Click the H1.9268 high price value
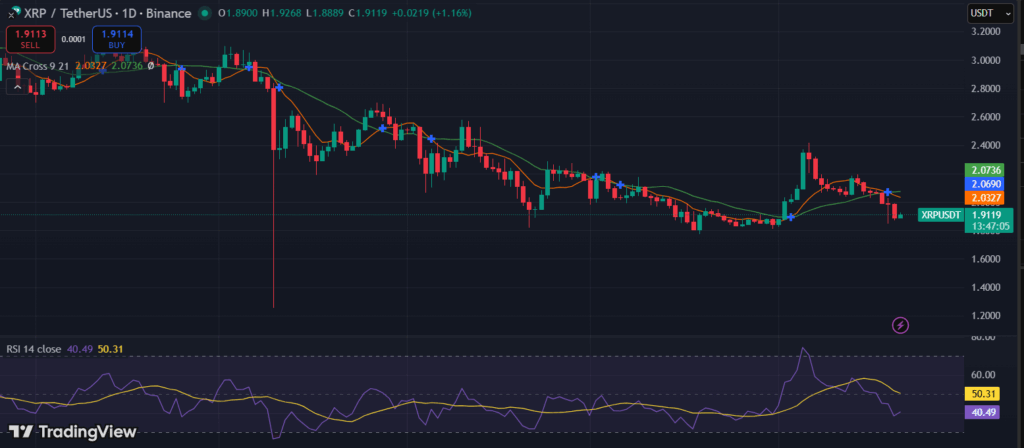Screen dimensions: 1024x448 click(x=283, y=13)
